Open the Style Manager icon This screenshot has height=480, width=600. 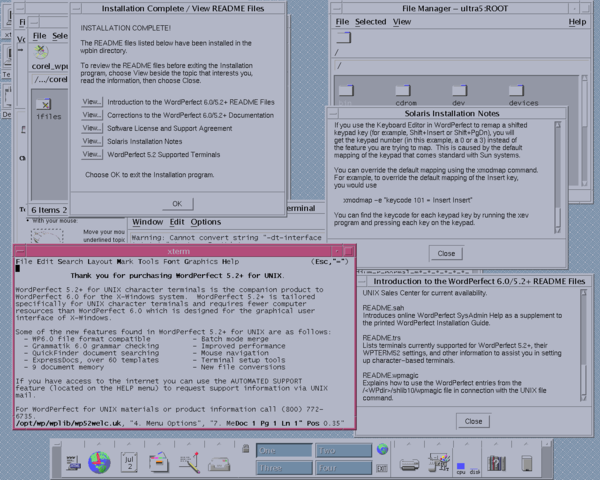coord(439,462)
